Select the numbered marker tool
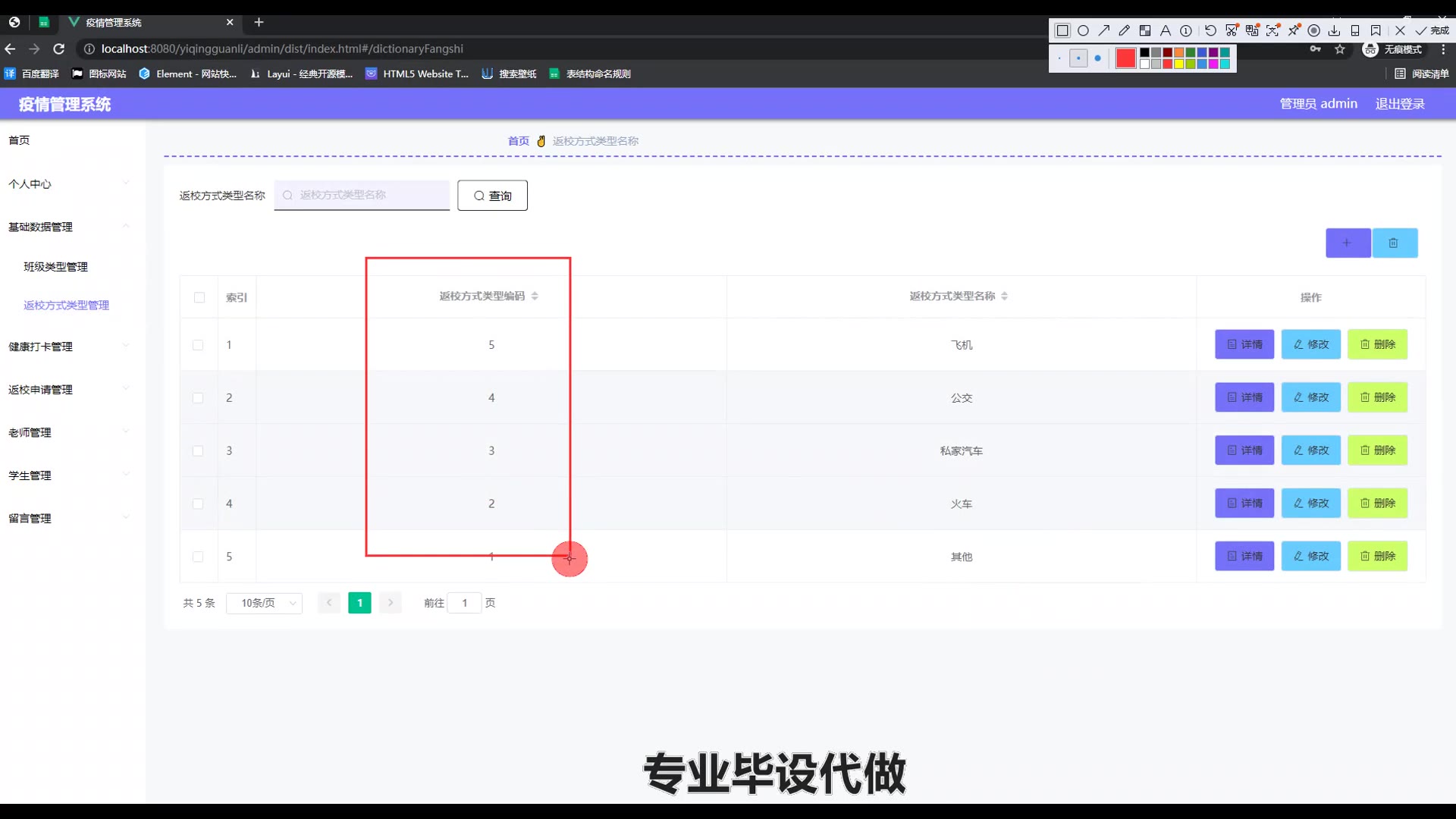The height and width of the screenshot is (819, 1456). click(x=1186, y=31)
